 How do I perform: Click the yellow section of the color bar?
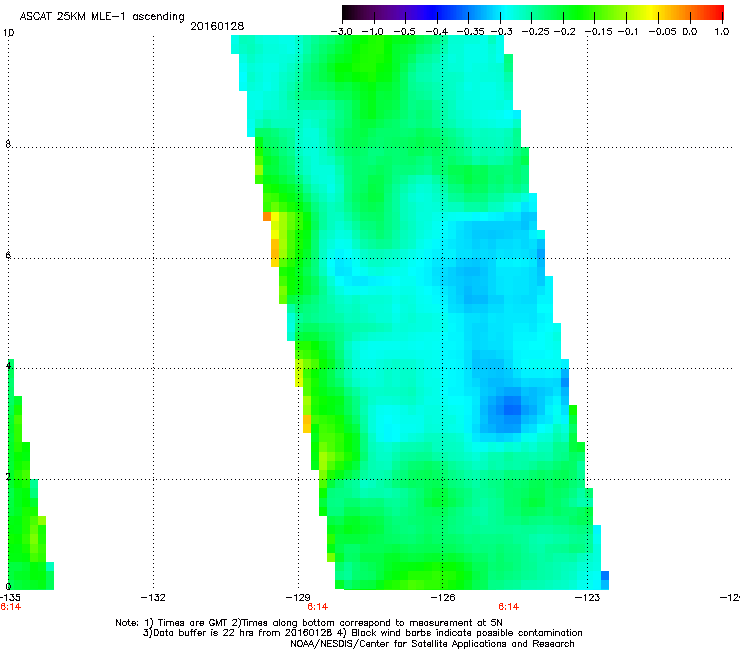652,12
